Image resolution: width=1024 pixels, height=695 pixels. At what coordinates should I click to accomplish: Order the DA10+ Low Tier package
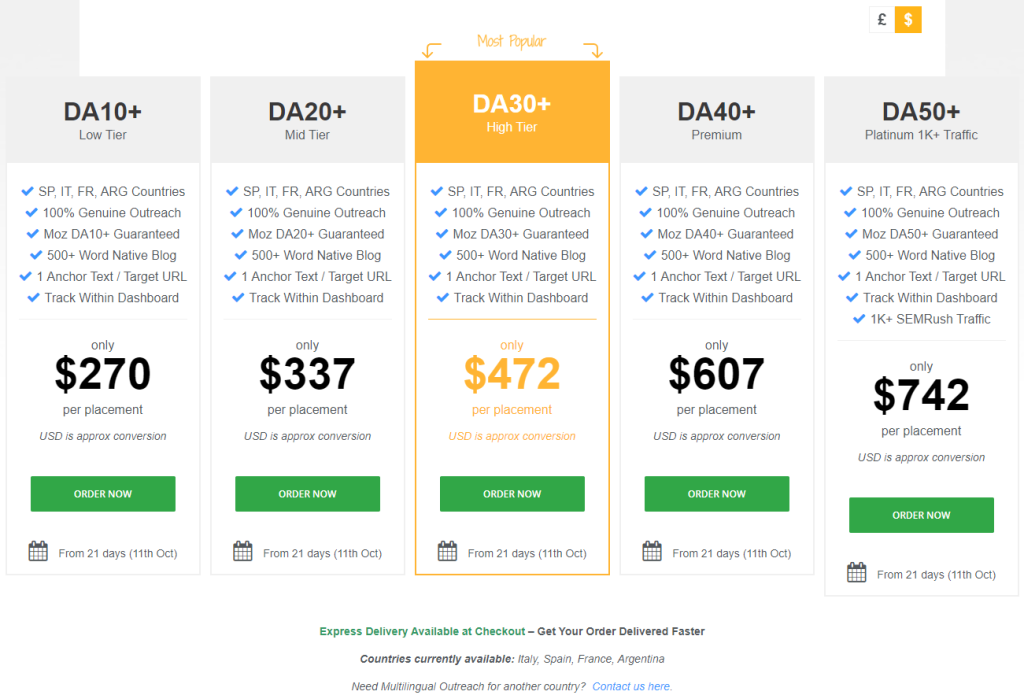point(103,494)
